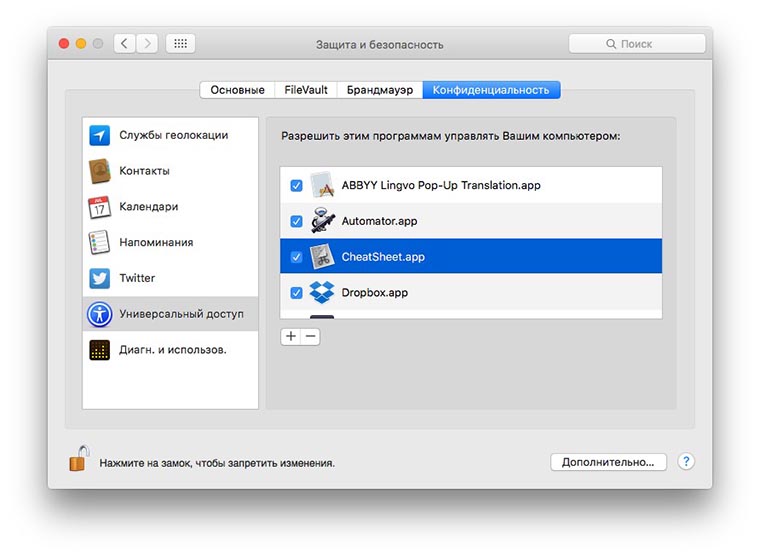Select Twitter in the sidebar list
The image size is (760, 557).
tap(170, 278)
